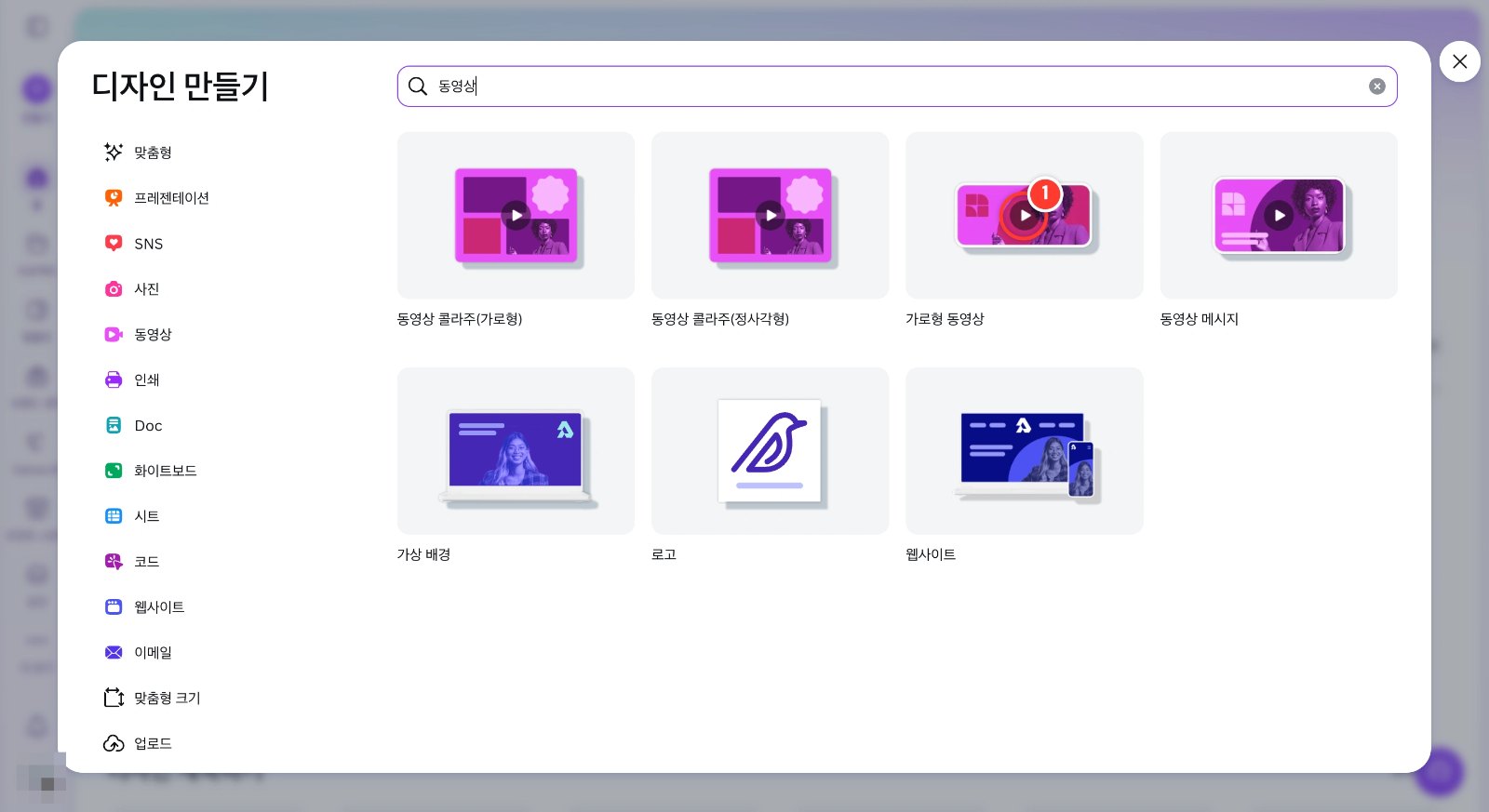
Task: Select the 동영상 category label
Action: (153, 334)
